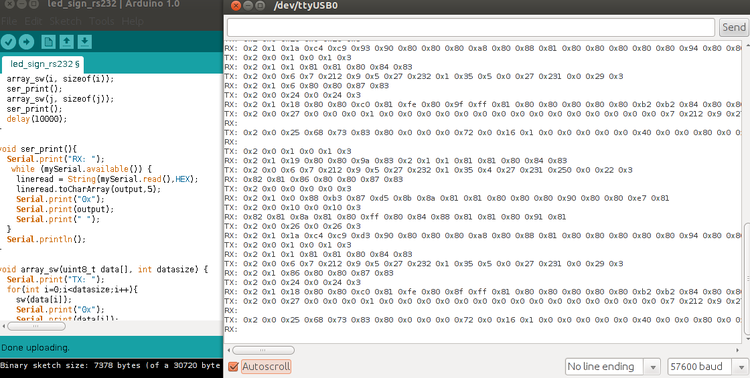Click the 'void ser_print(){' code line

click(x=38, y=149)
